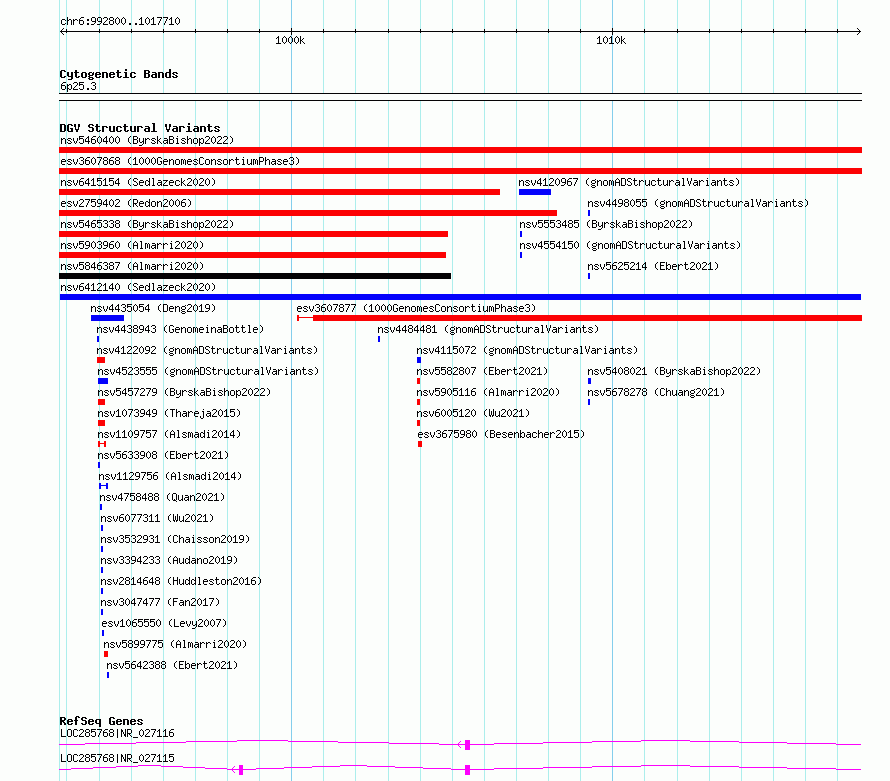Click the nsv5460400 (ByrskaBishop2022) variant label
Viewport: 890px width, 781px height.
[147, 140]
